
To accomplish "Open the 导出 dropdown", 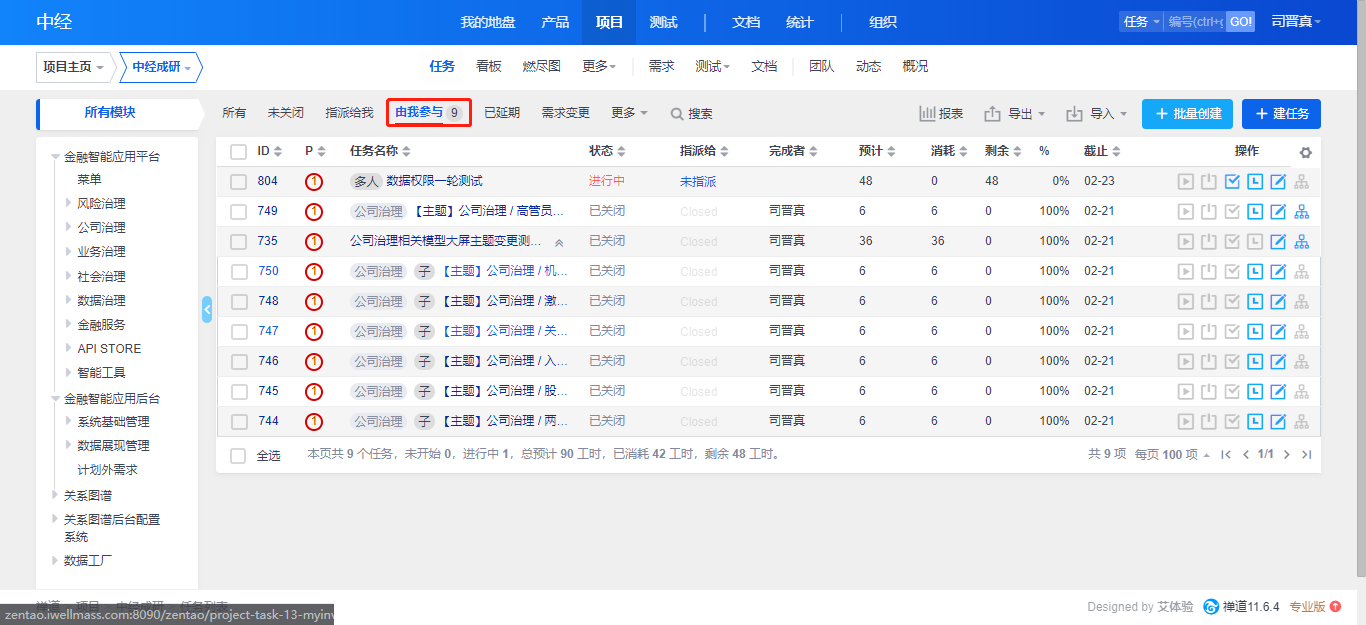I will tap(1014, 114).
